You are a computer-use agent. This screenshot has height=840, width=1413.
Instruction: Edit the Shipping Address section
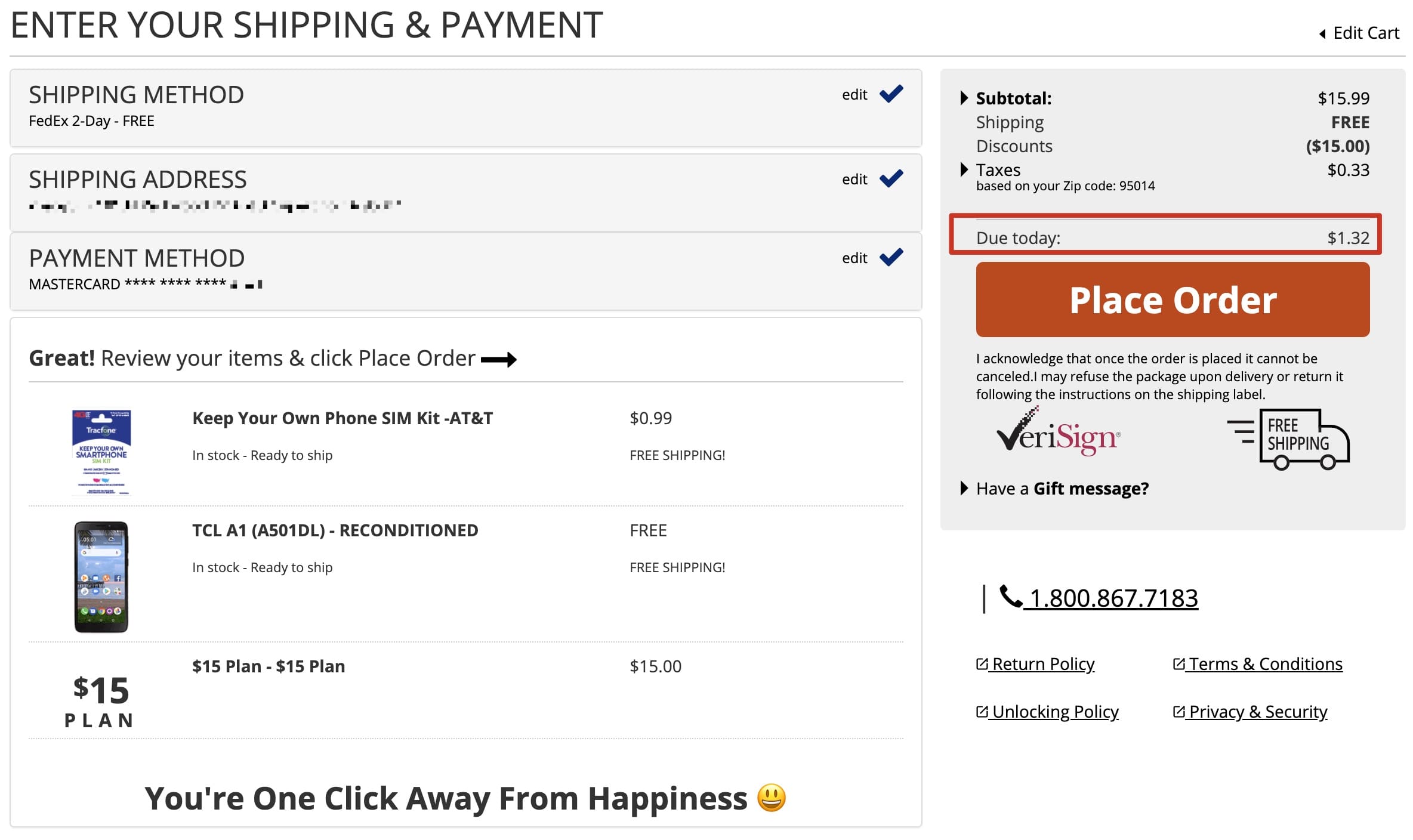(x=854, y=180)
